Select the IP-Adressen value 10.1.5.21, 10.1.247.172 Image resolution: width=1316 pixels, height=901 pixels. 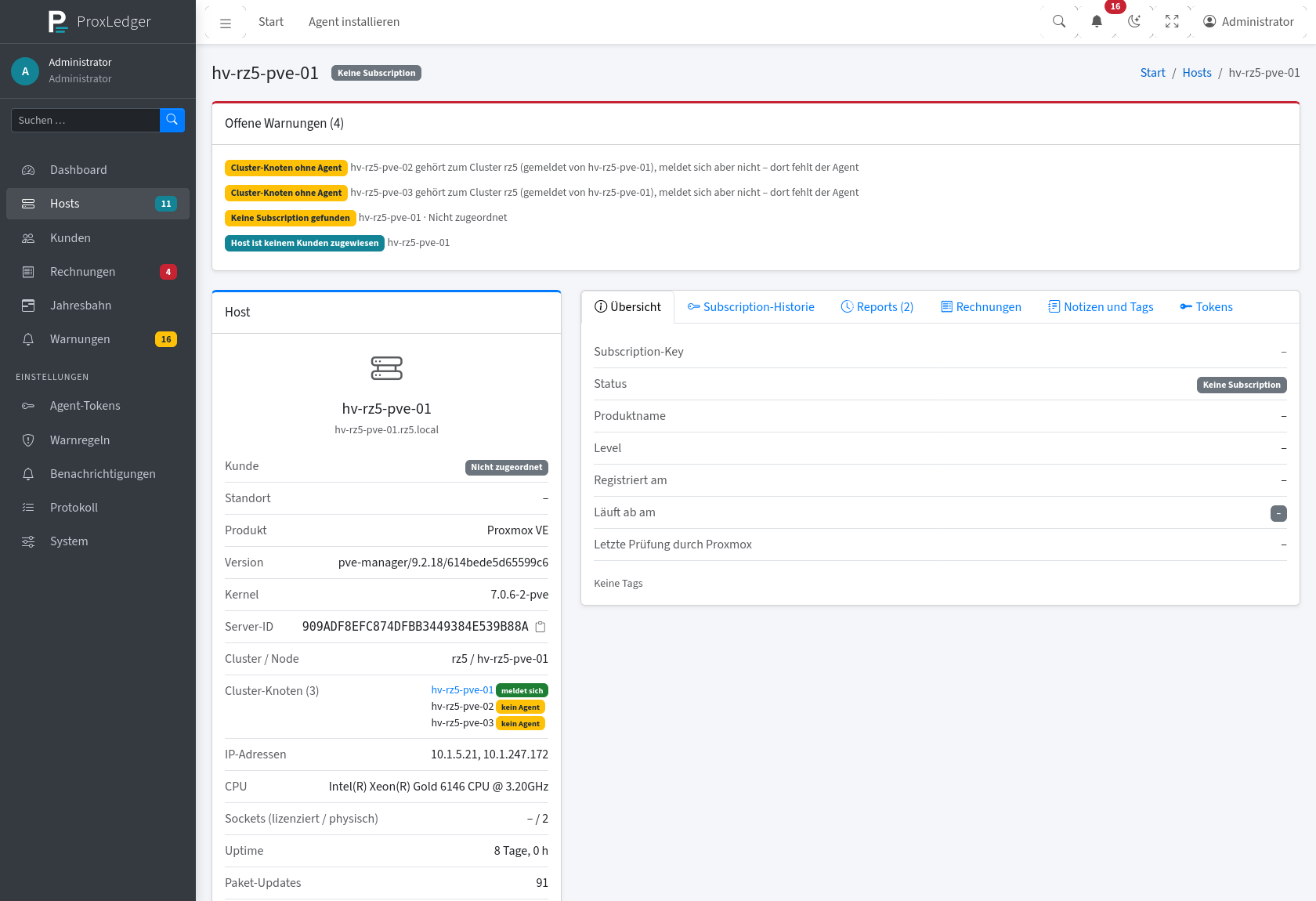pos(490,754)
